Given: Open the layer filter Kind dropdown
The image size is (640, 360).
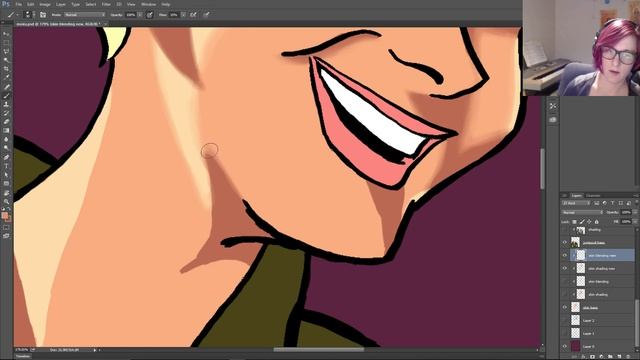Looking at the screenshot, I should [576, 203].
